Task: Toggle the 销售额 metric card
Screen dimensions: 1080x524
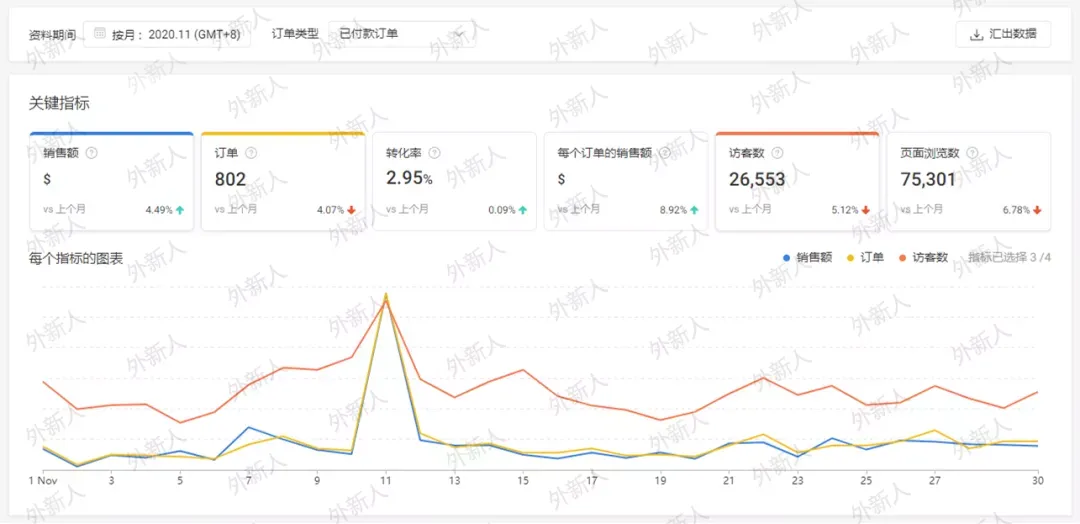Action: [x=111, y=181]
